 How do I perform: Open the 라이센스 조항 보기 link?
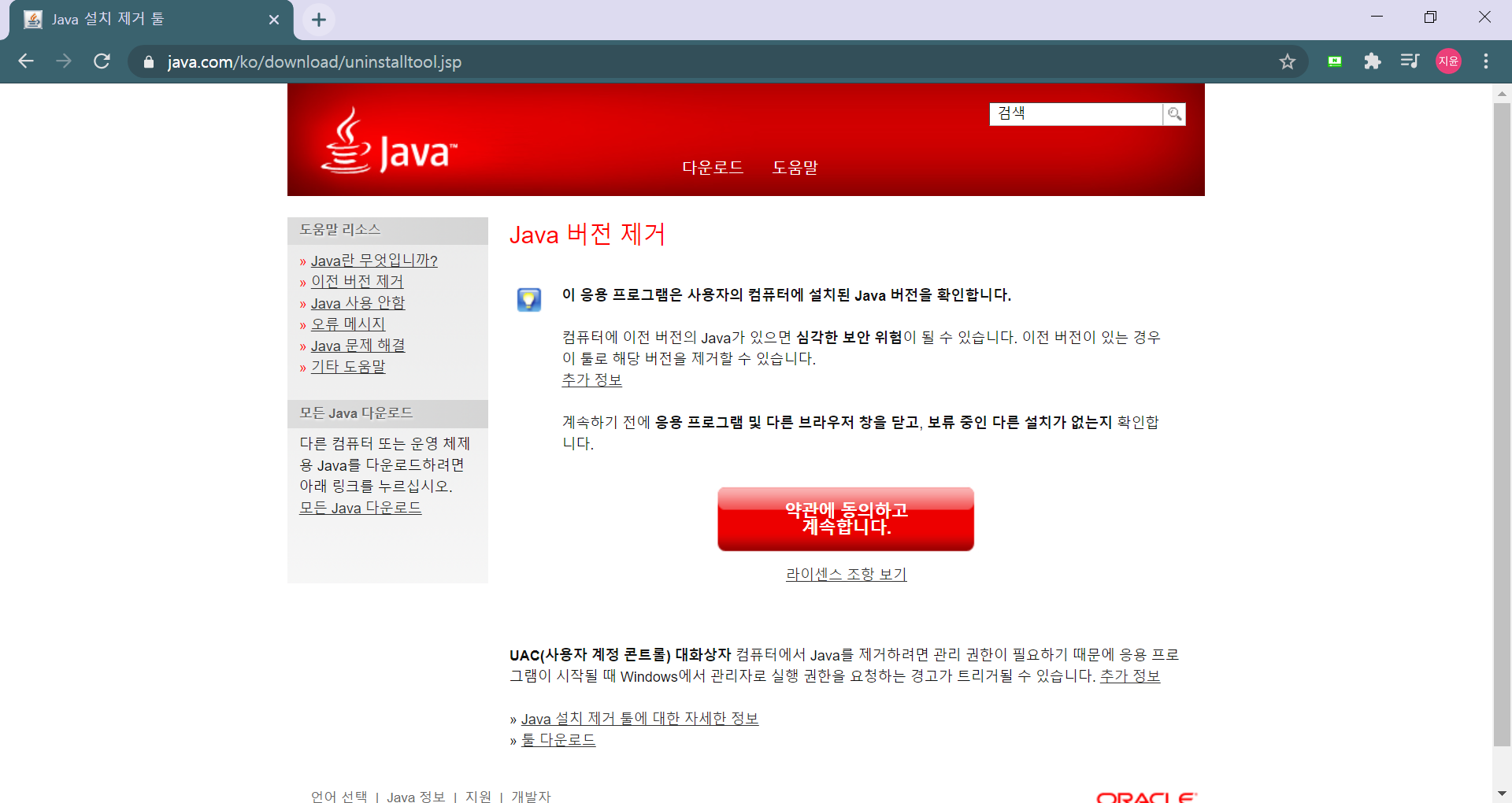coord(847,575)
